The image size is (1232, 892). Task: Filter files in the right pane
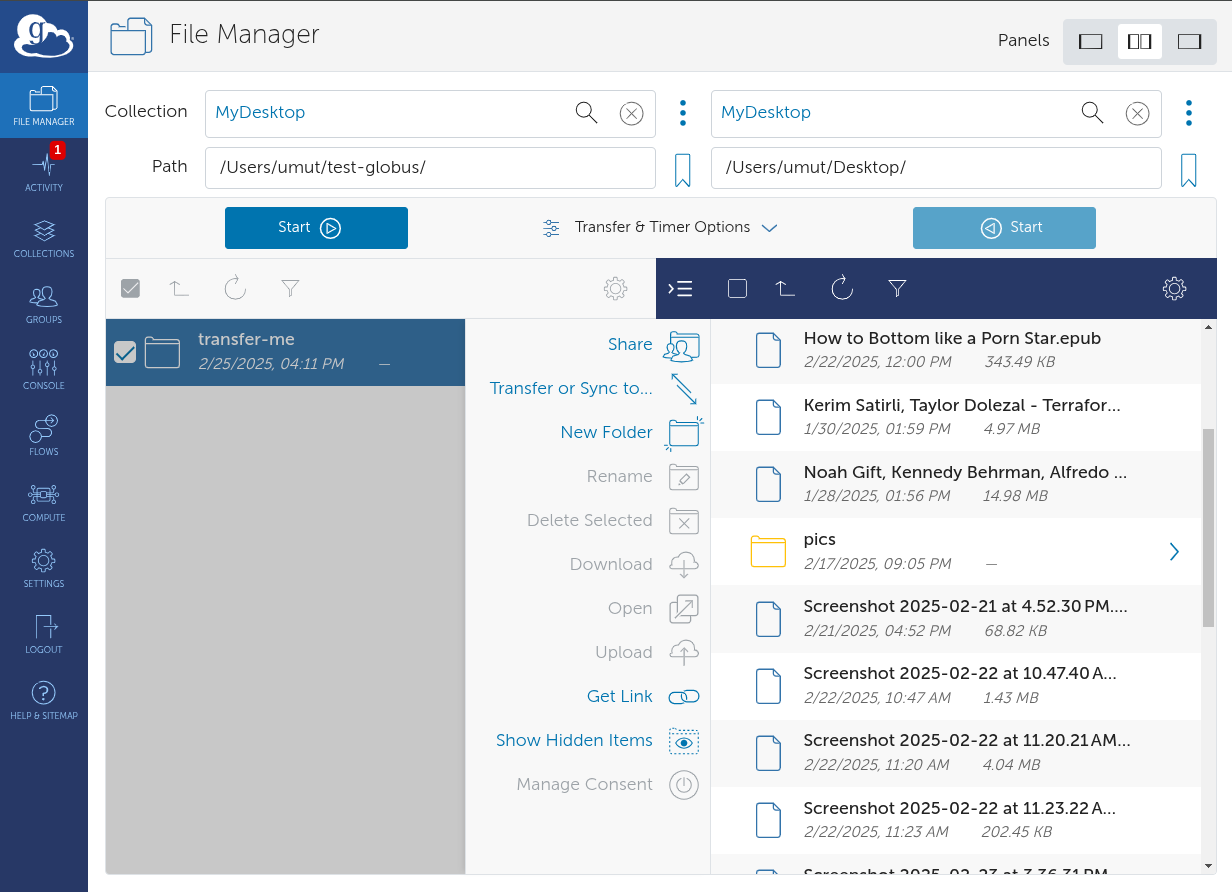[897, 288]
